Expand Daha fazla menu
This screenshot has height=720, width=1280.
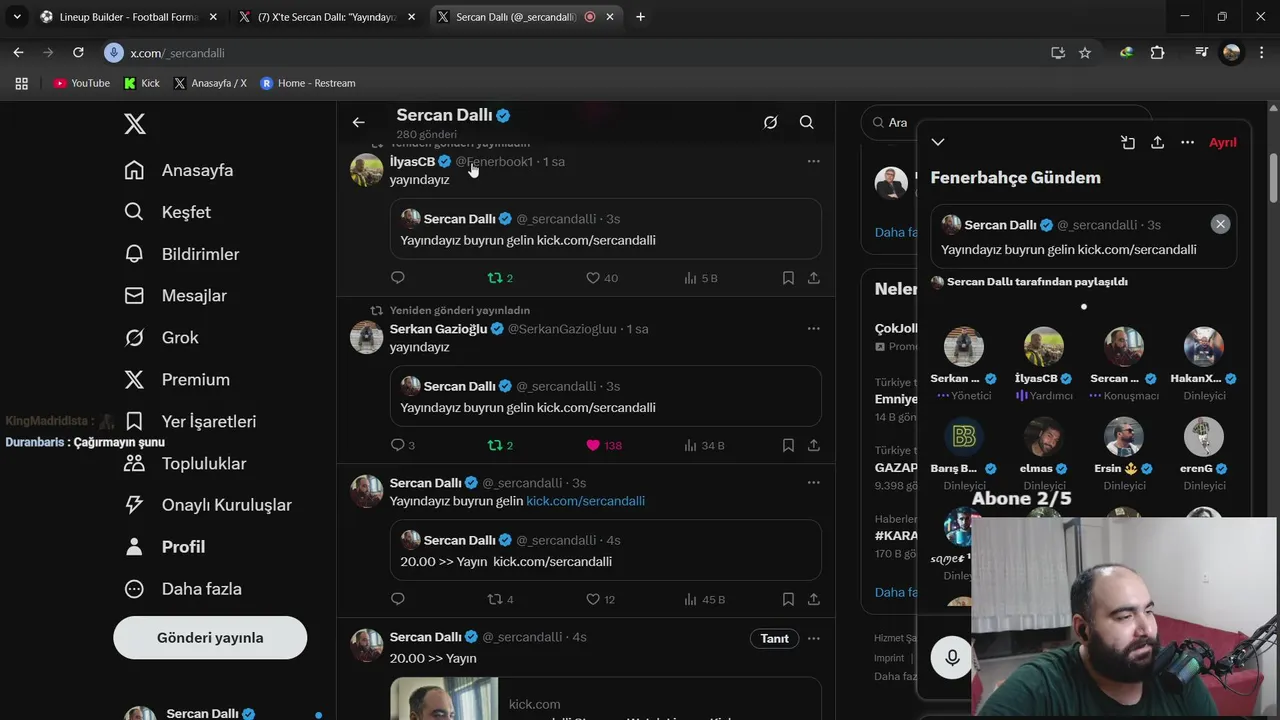[x=183, y=589]
